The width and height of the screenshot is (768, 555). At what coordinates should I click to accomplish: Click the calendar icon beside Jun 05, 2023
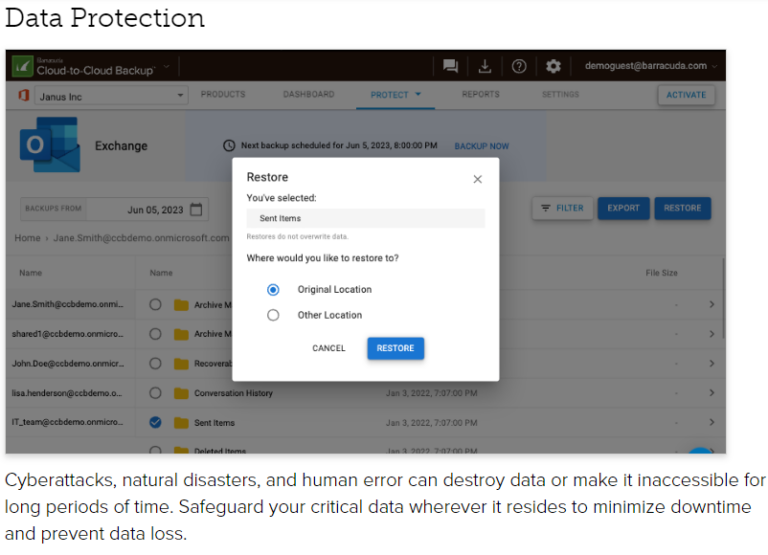pos(196,210)
